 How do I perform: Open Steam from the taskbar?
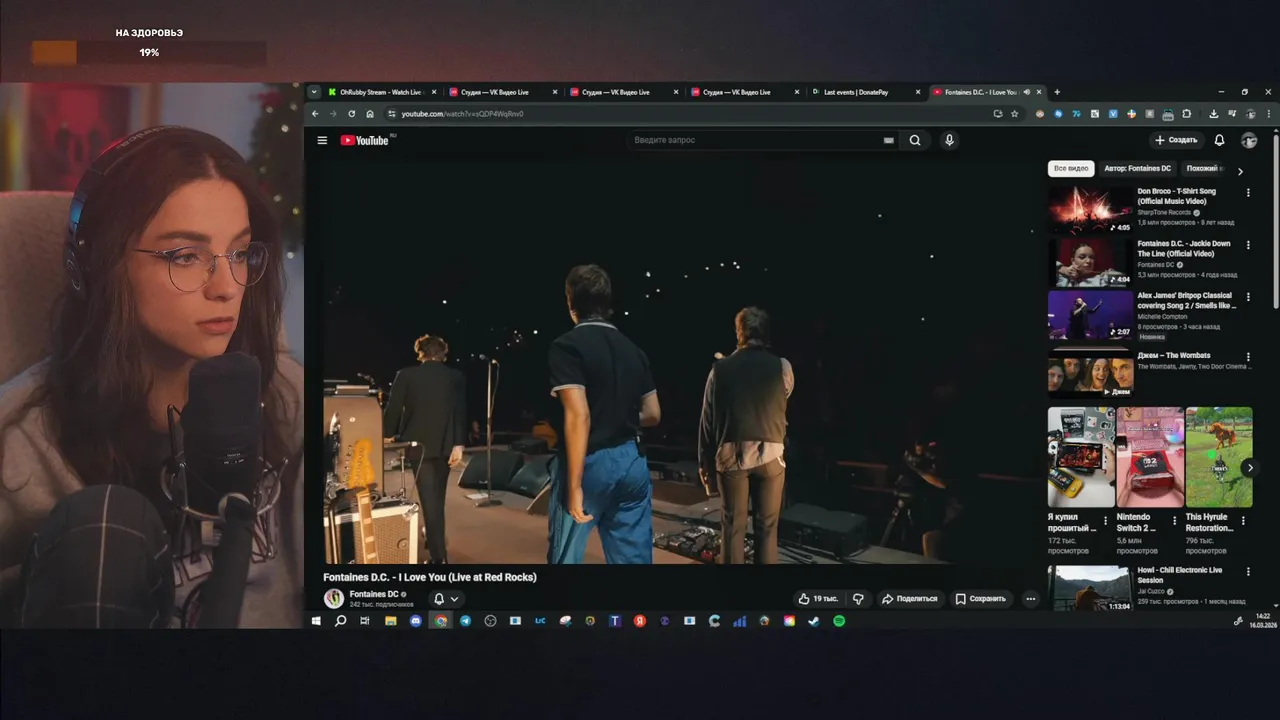point(814,621)
